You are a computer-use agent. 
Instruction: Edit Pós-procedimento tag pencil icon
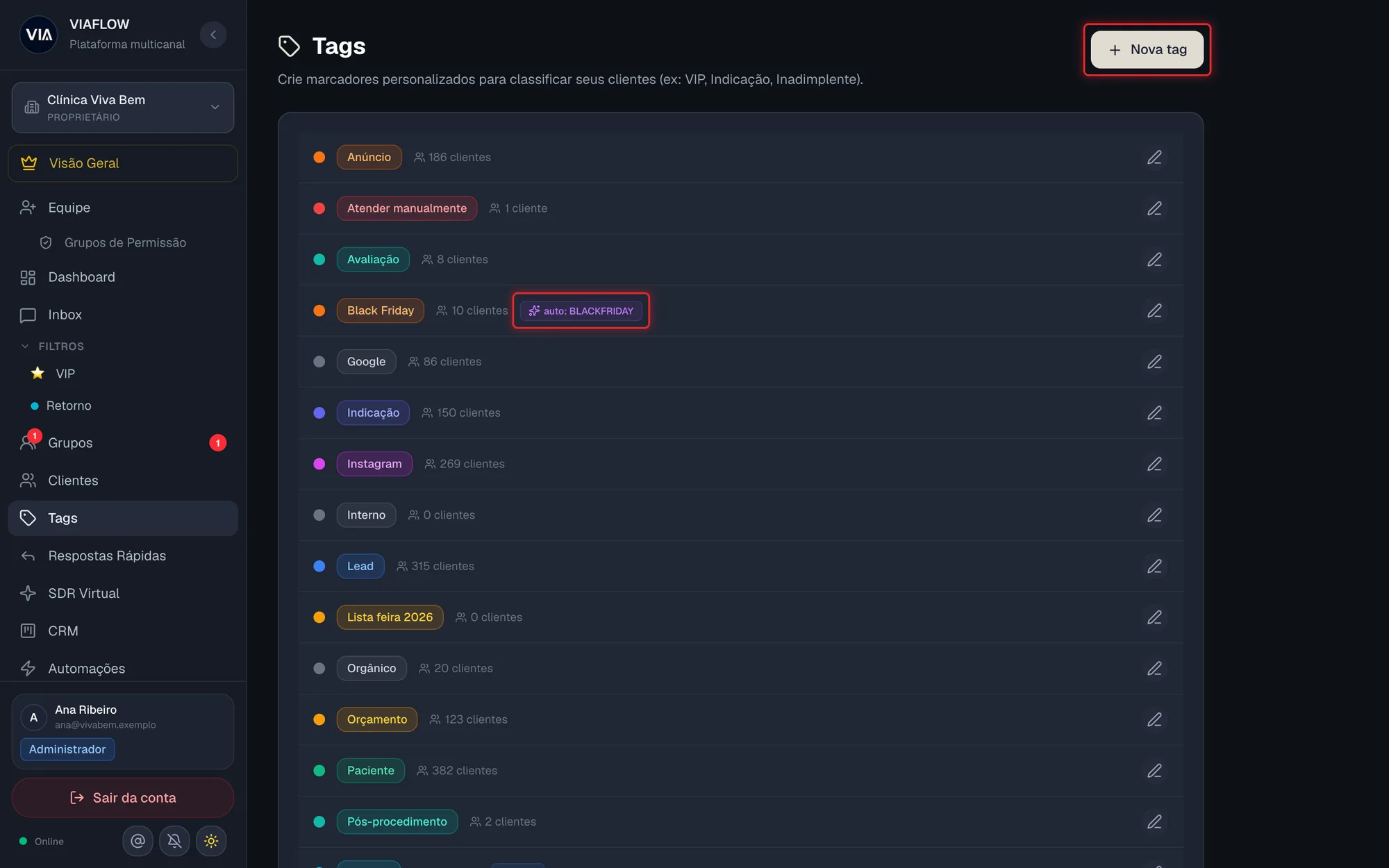point(1154,821)
